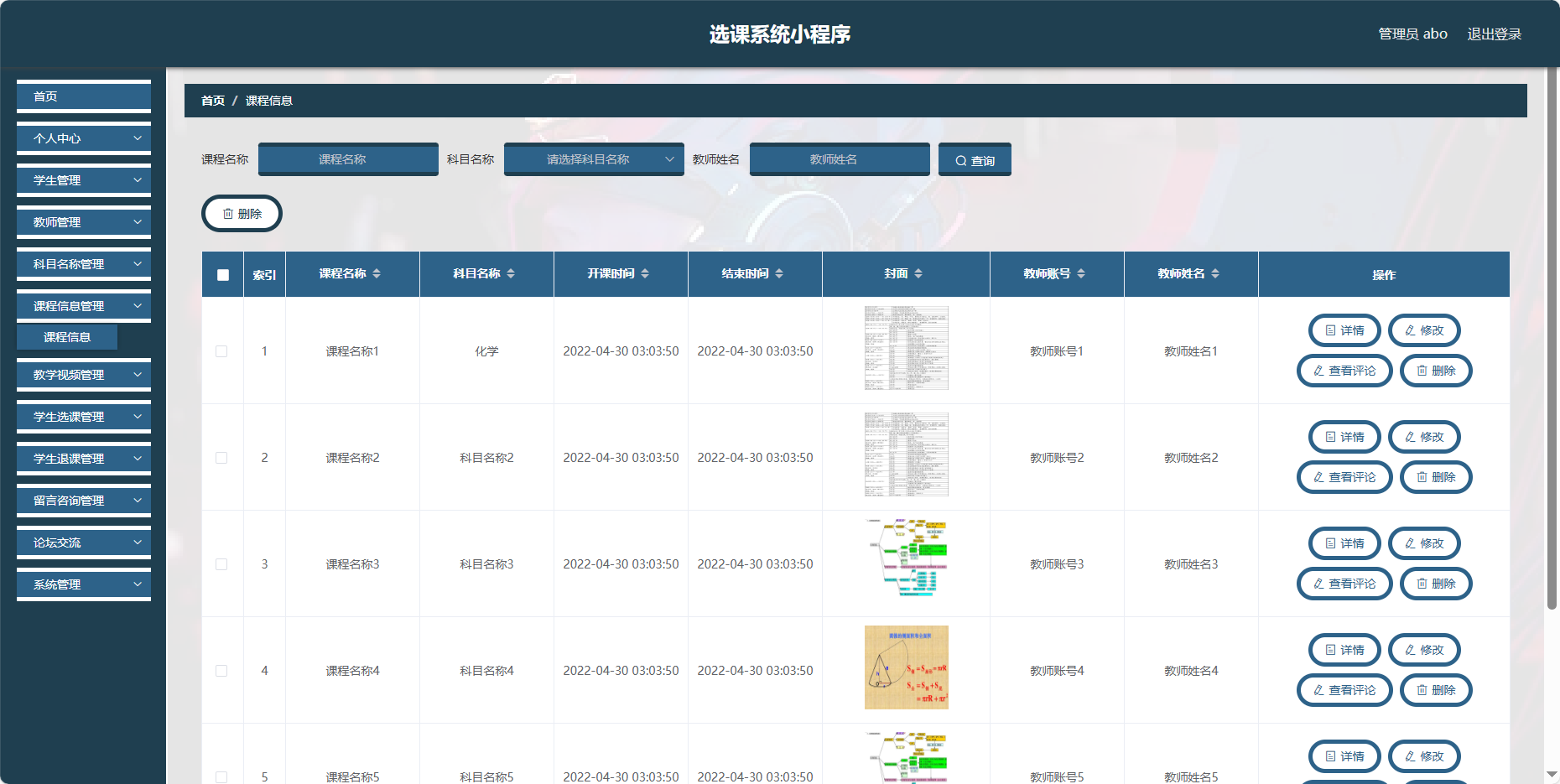Click 退出登录 link

tap(1494, 34)
